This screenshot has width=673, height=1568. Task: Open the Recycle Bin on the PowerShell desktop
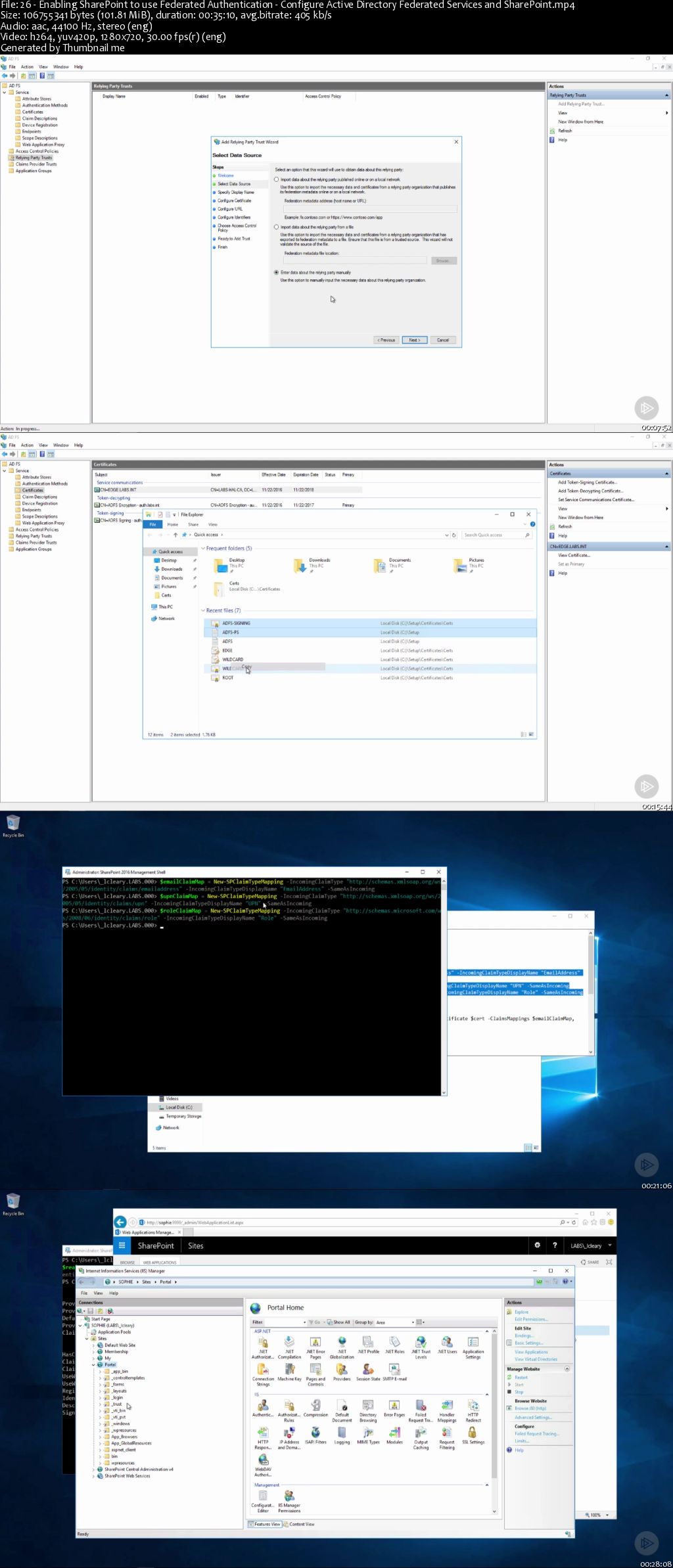13,826
